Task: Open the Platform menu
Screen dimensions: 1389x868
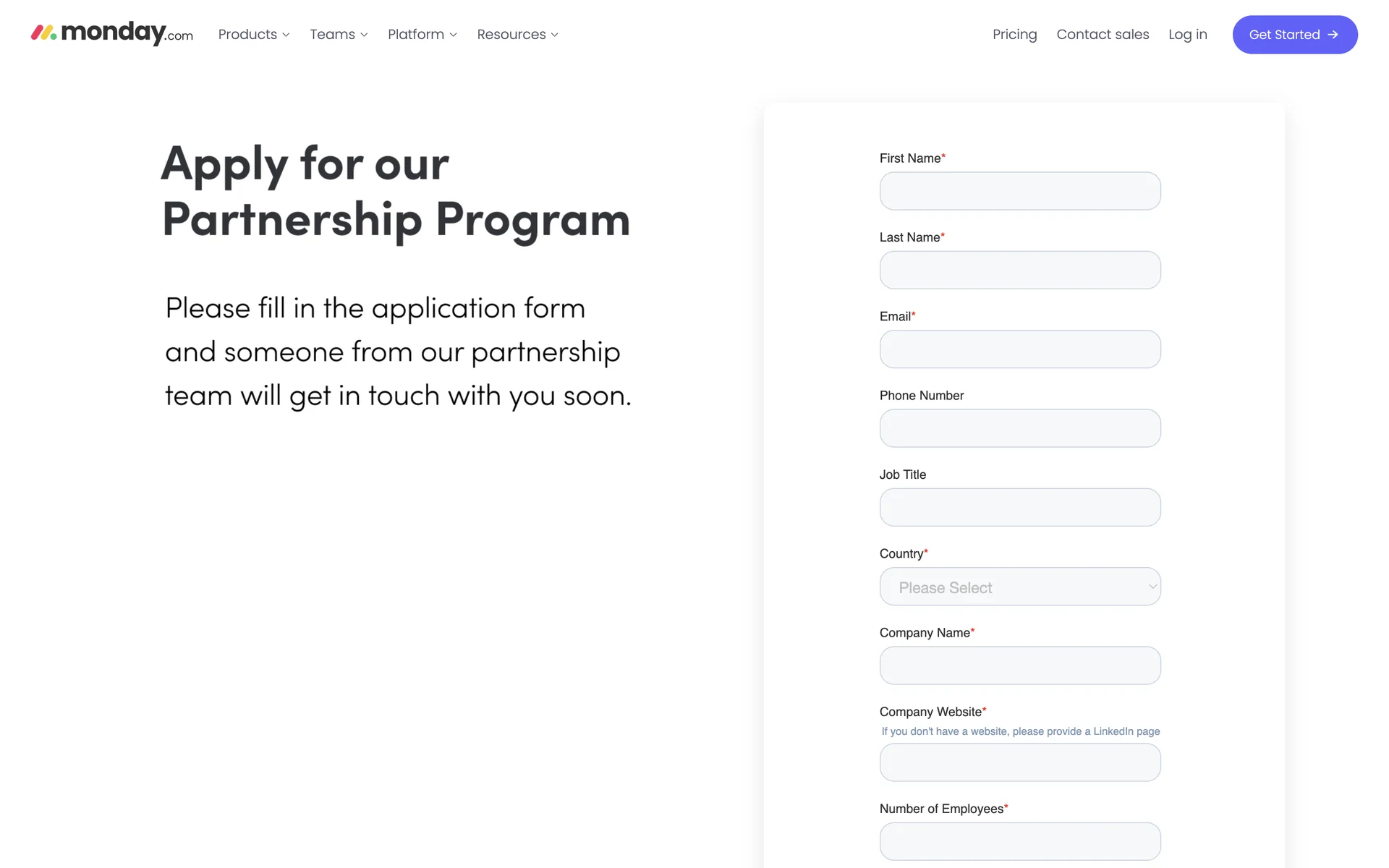Action: (422, 35)
